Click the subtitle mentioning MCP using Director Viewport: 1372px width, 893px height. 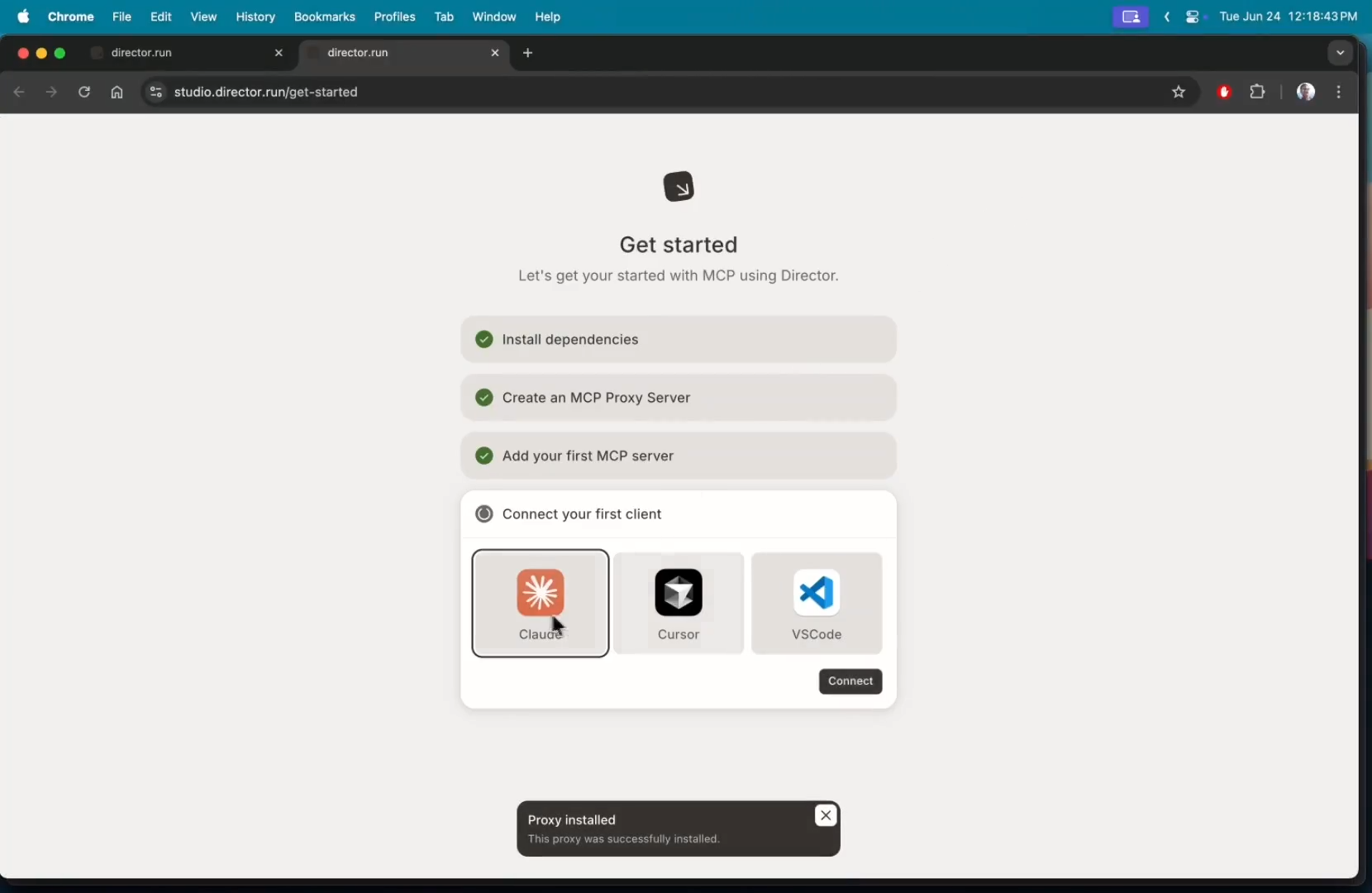[x=679, y=276]
